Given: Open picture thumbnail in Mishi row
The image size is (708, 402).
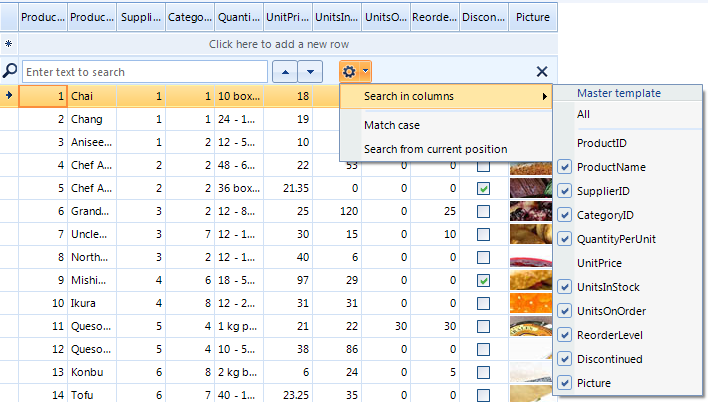Looking at the screenshot, I should click(x=530, y=280).
